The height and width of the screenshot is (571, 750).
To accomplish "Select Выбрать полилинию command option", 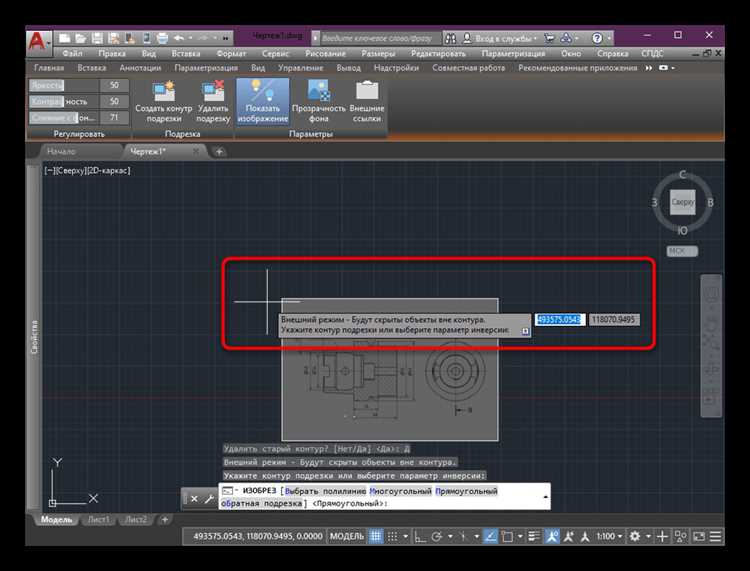I will (325, 491).
